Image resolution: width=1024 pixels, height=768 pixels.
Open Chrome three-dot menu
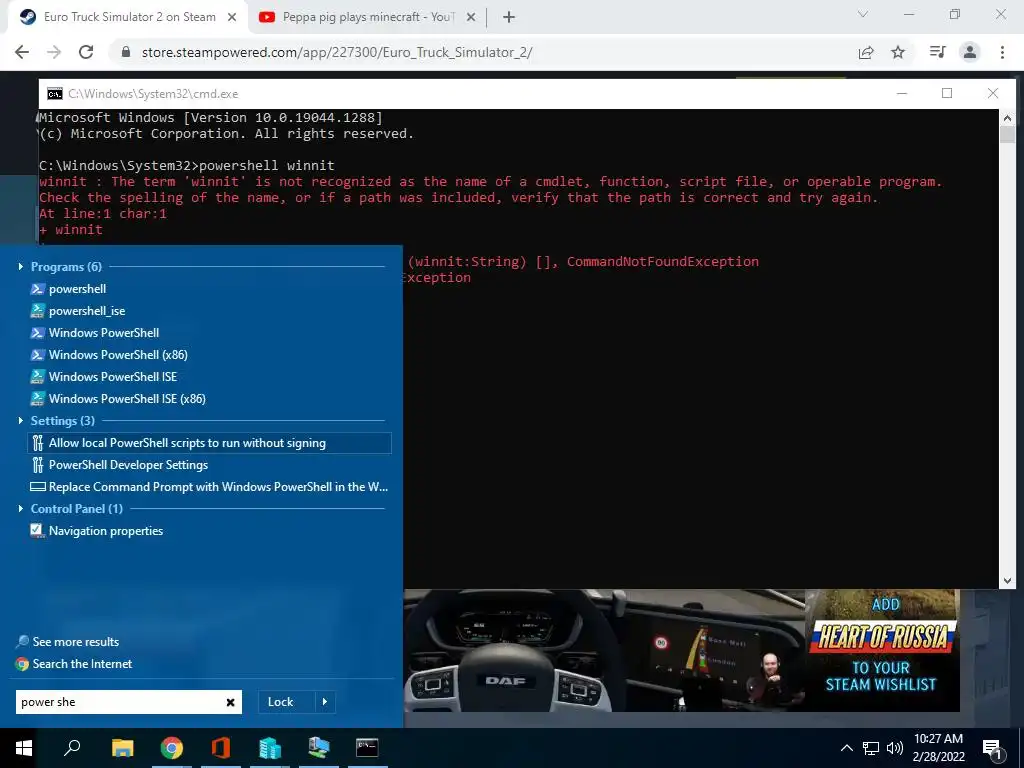(x=1002, y=52)
